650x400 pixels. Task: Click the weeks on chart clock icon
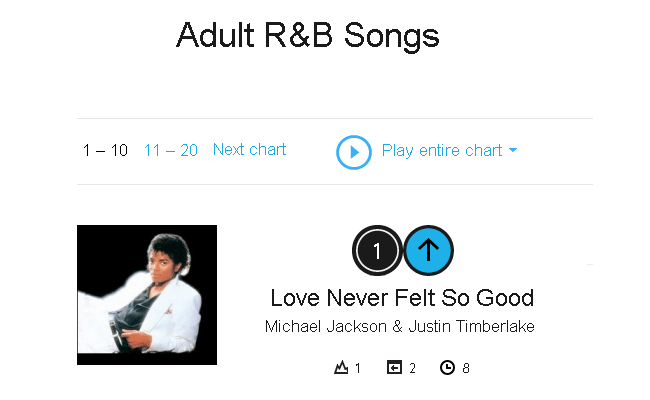point(447,368)
